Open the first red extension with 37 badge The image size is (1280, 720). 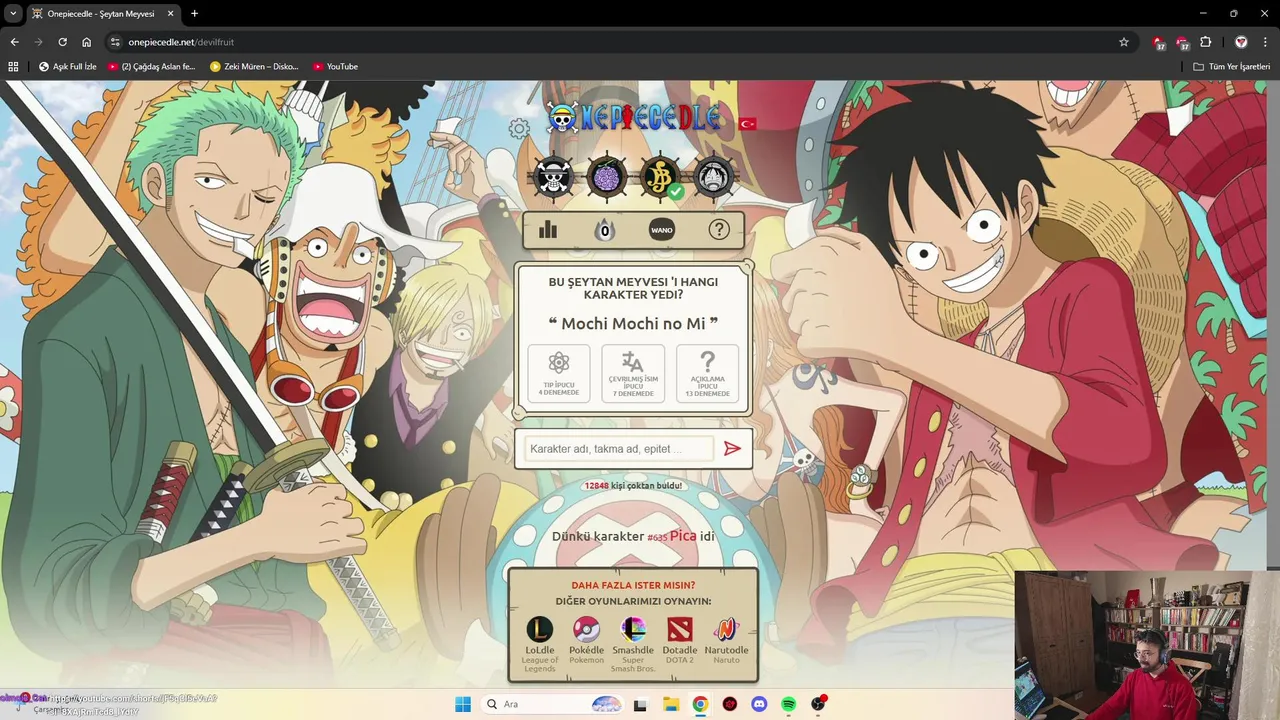point(1158,42)
